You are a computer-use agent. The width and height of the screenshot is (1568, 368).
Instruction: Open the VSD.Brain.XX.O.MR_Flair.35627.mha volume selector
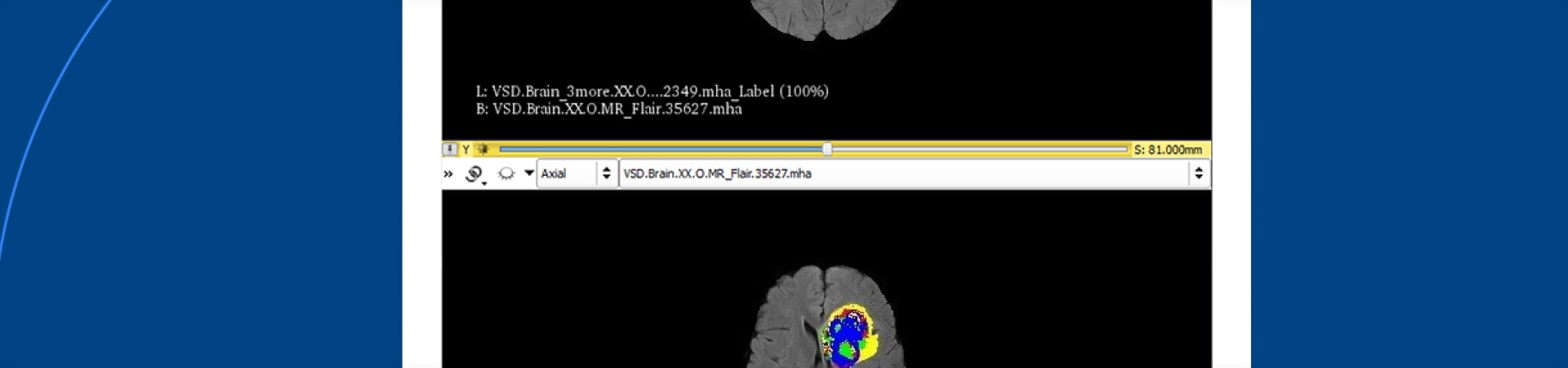tap(898, 173)
